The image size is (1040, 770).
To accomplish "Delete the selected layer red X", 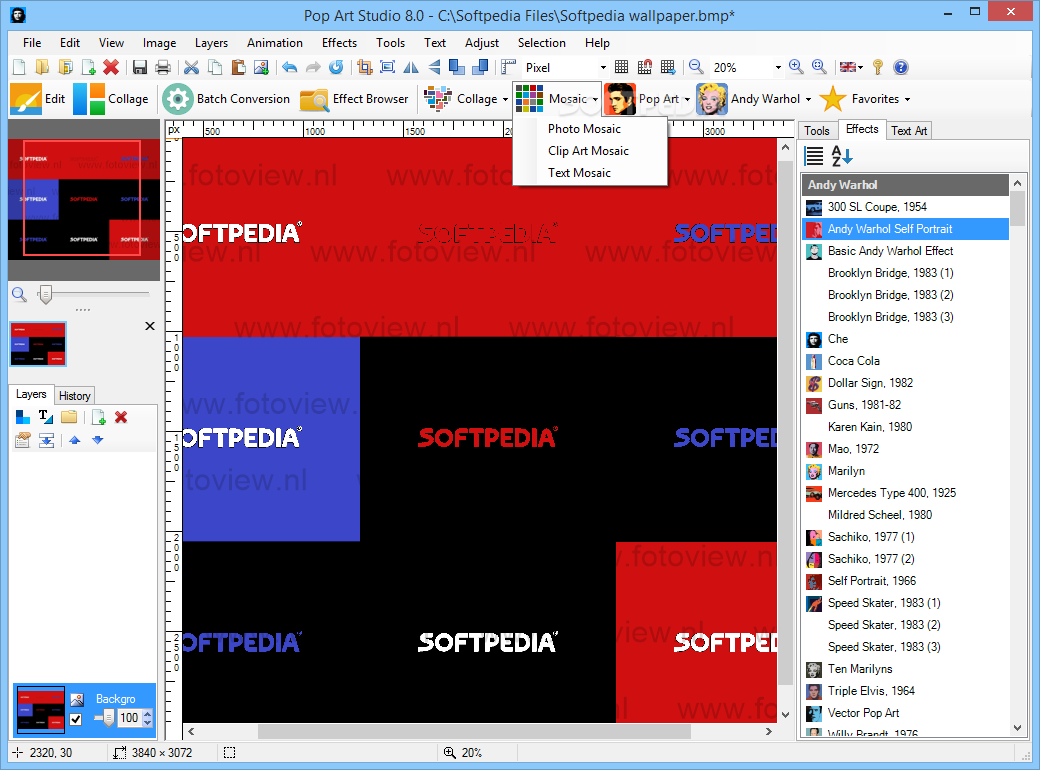I will [x=121, y=417].
